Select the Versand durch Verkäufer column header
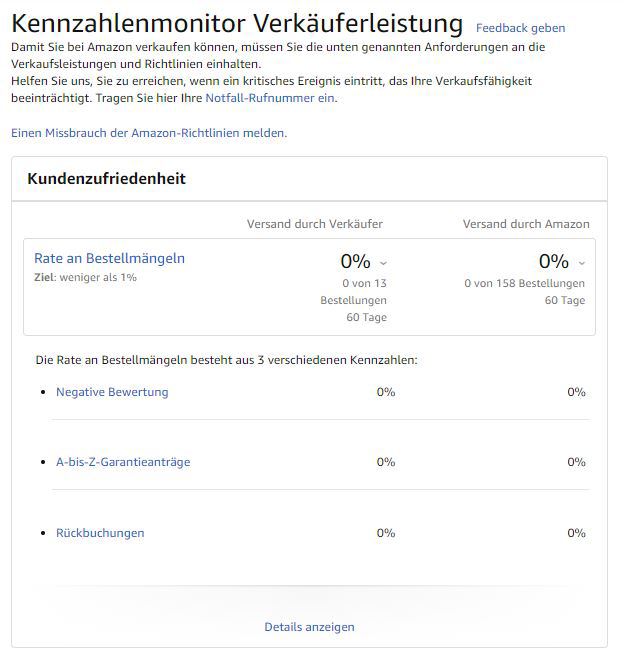This screenshot has height=664, width=627. pos(315,224)
